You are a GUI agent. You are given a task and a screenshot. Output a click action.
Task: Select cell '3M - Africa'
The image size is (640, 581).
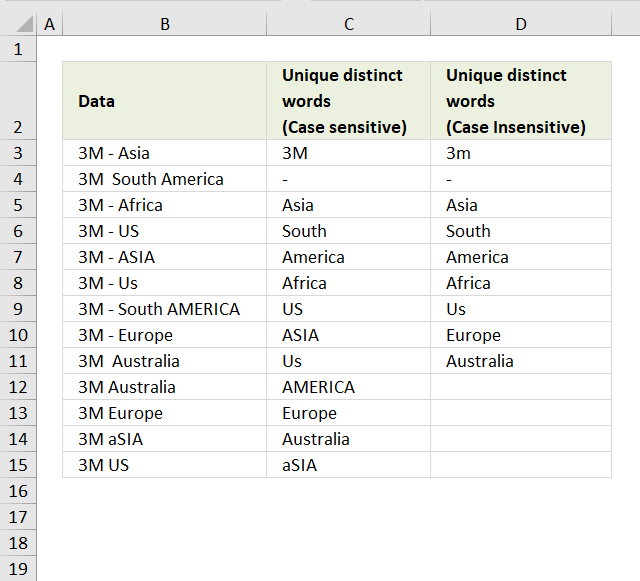coord(164,205)
